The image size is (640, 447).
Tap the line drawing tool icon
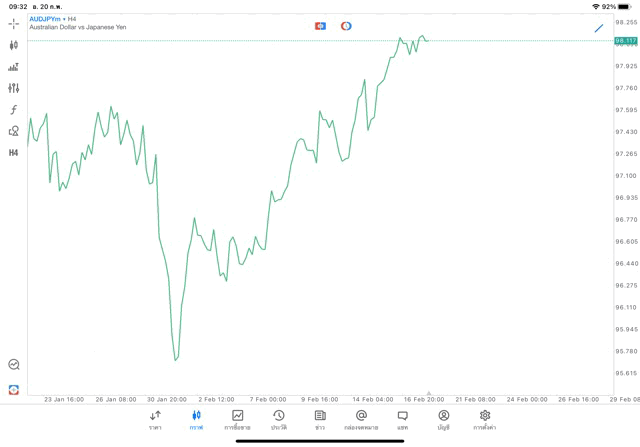point(599,27)
